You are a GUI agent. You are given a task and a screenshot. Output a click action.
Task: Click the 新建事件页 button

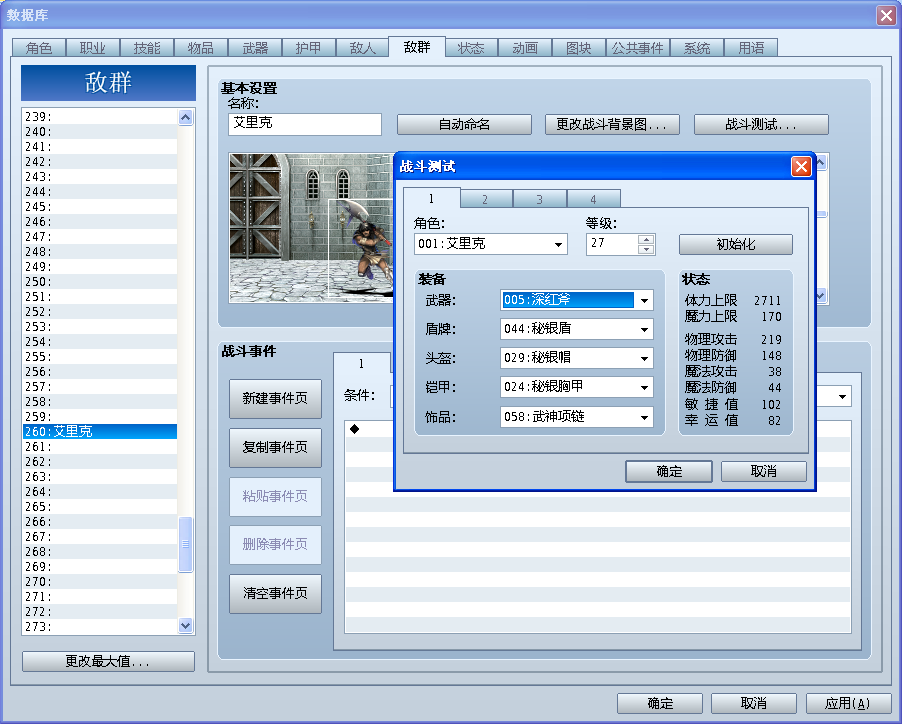coord(275,399)
